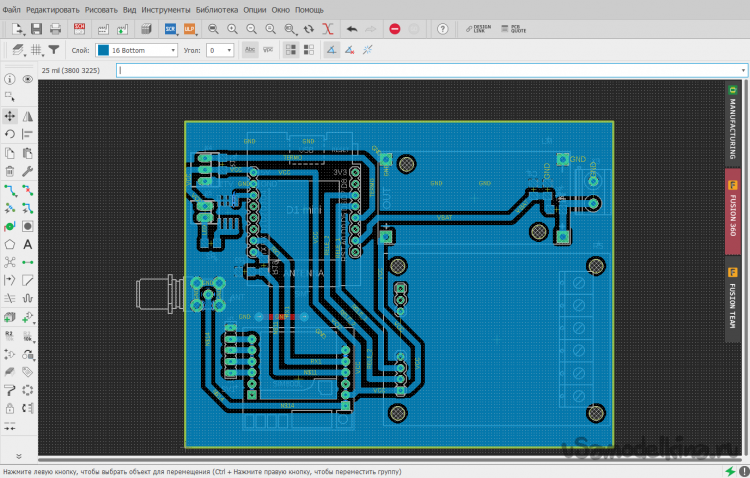Toggle the grid settings button

[x=36, y=49]
